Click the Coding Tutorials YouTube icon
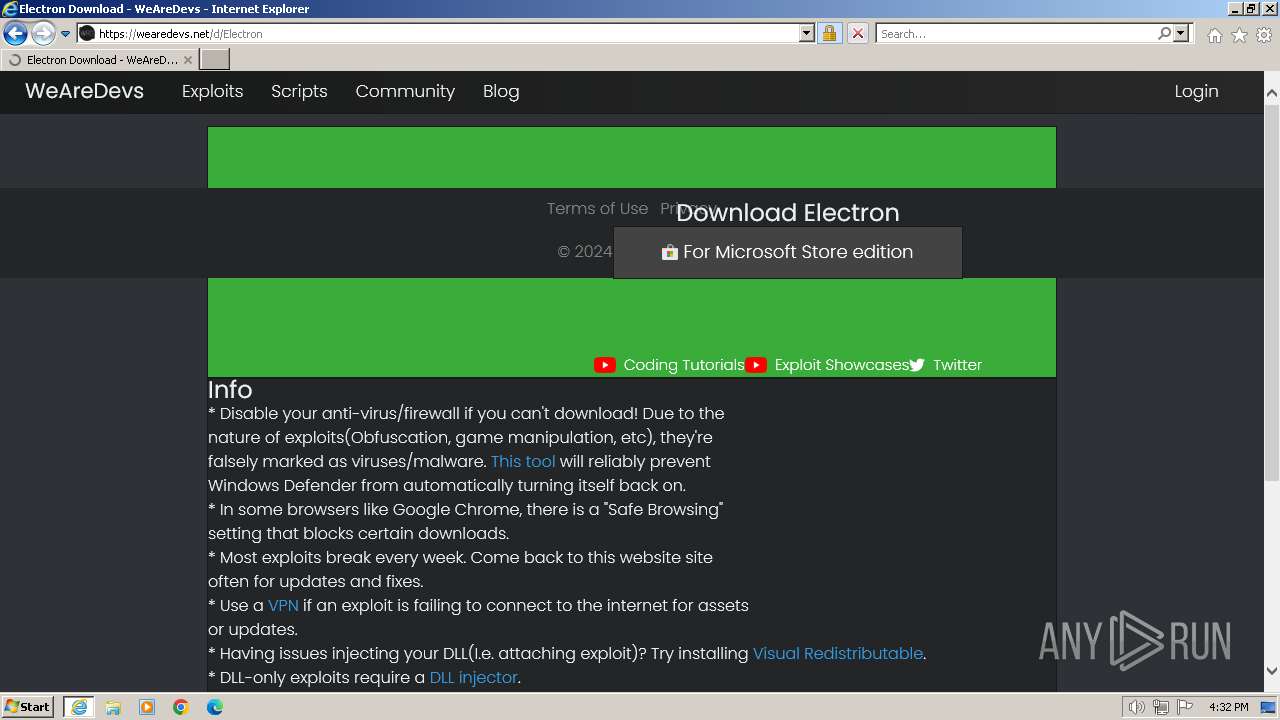Screen dimensions: 1280x720 click(605, 365)
